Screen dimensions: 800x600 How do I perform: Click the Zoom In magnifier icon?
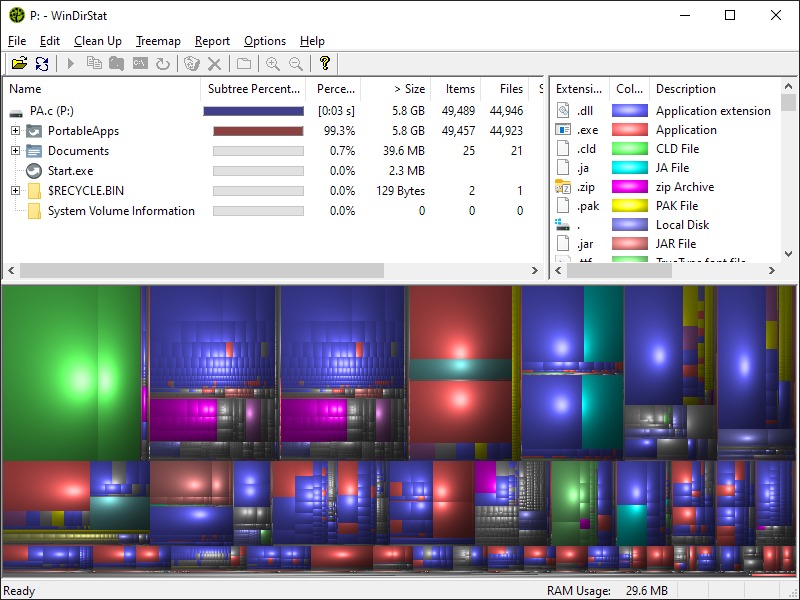click(x=272, y=64)
